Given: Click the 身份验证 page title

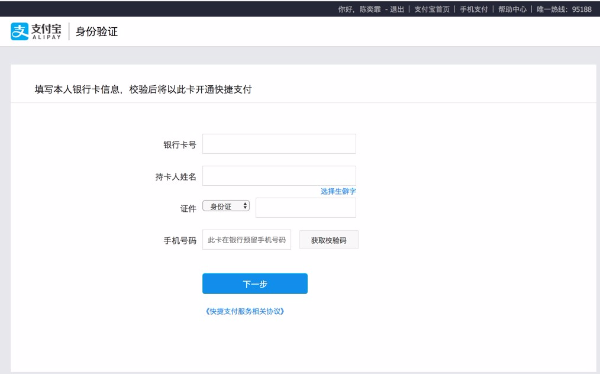Looking at the screenshot, I should (x=96, y=31).
